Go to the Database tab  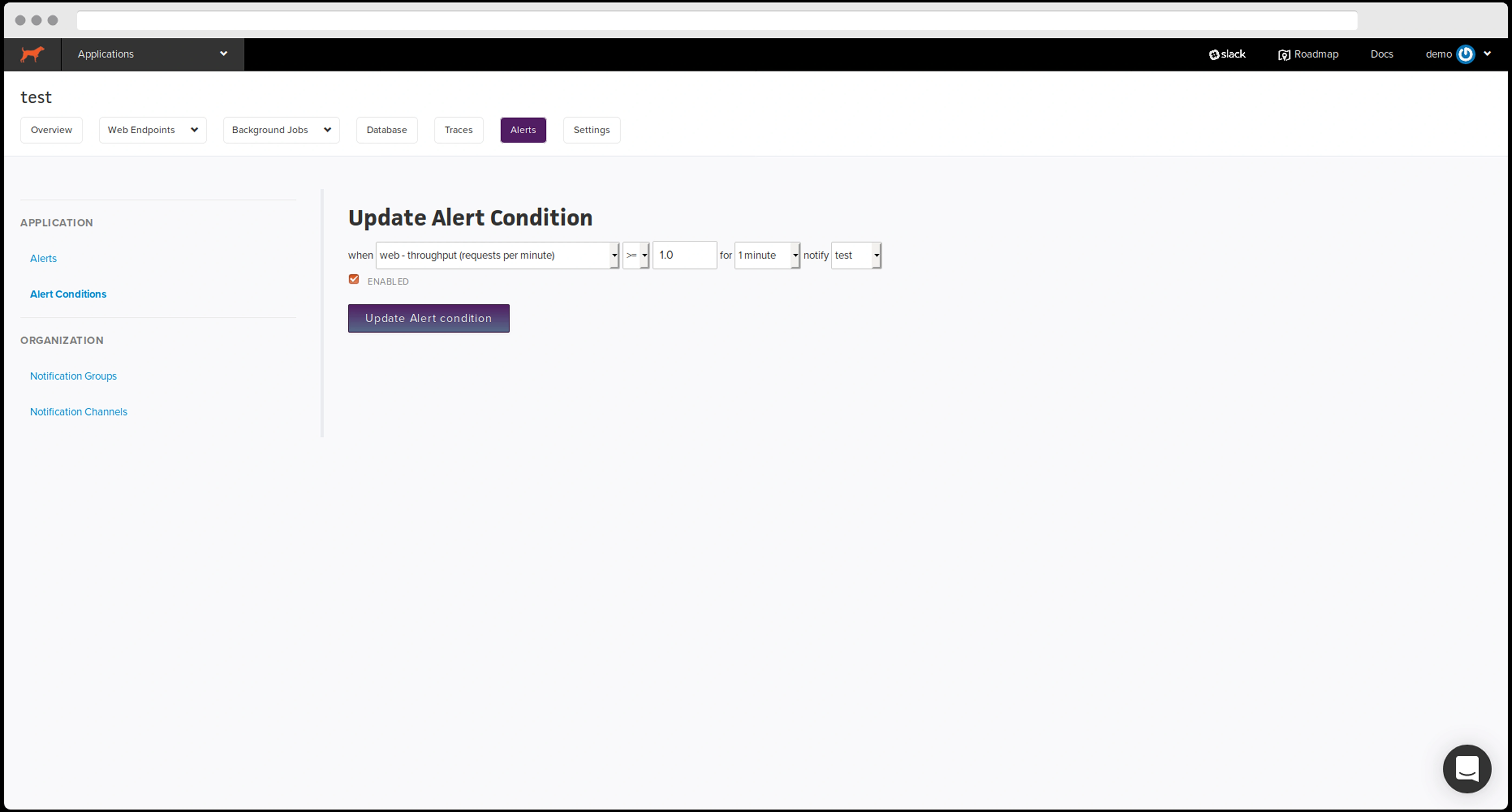[x=386, y=130]
